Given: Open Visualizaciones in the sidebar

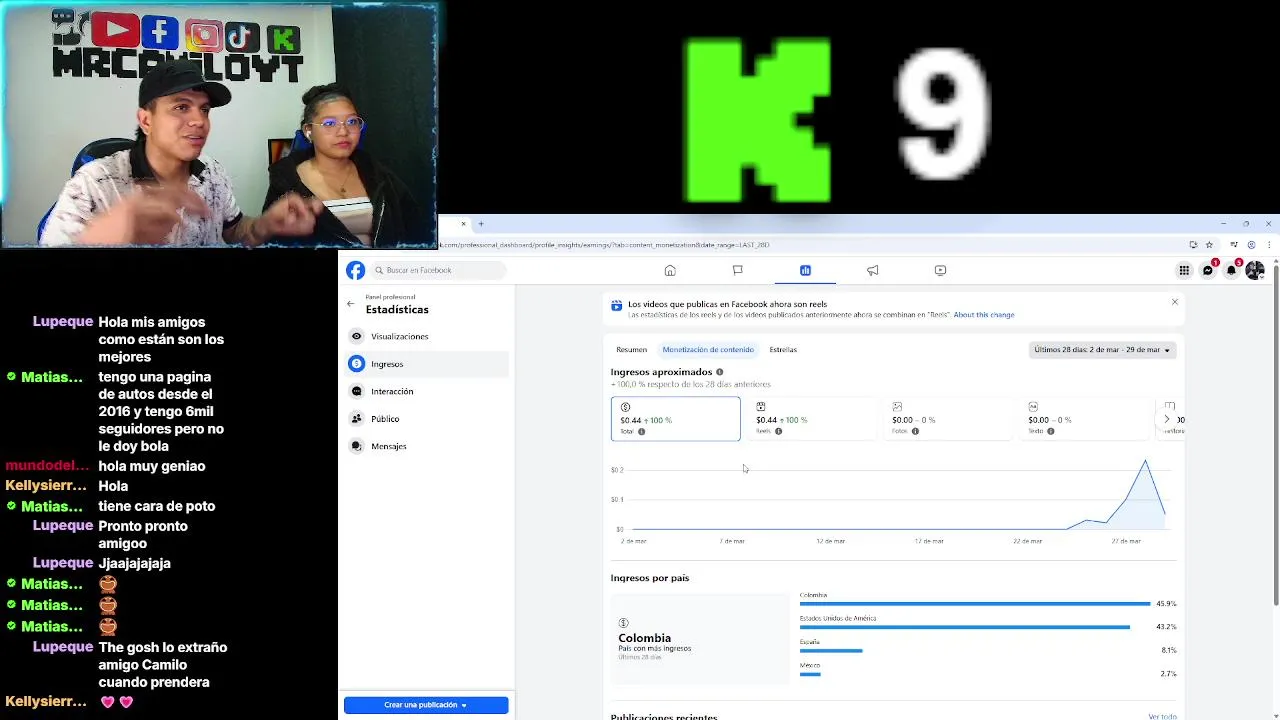Looking at the screenshot, I should (x=428, y=336).
